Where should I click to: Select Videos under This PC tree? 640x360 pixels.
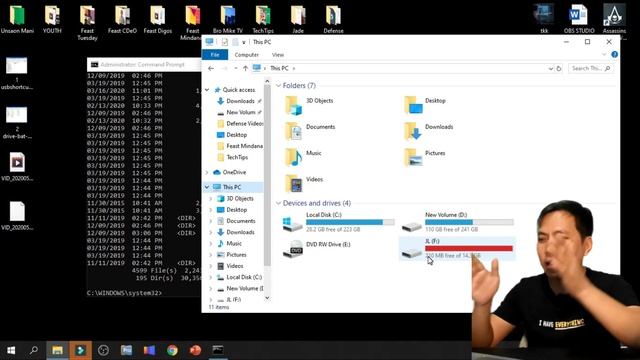click(231, 266)
